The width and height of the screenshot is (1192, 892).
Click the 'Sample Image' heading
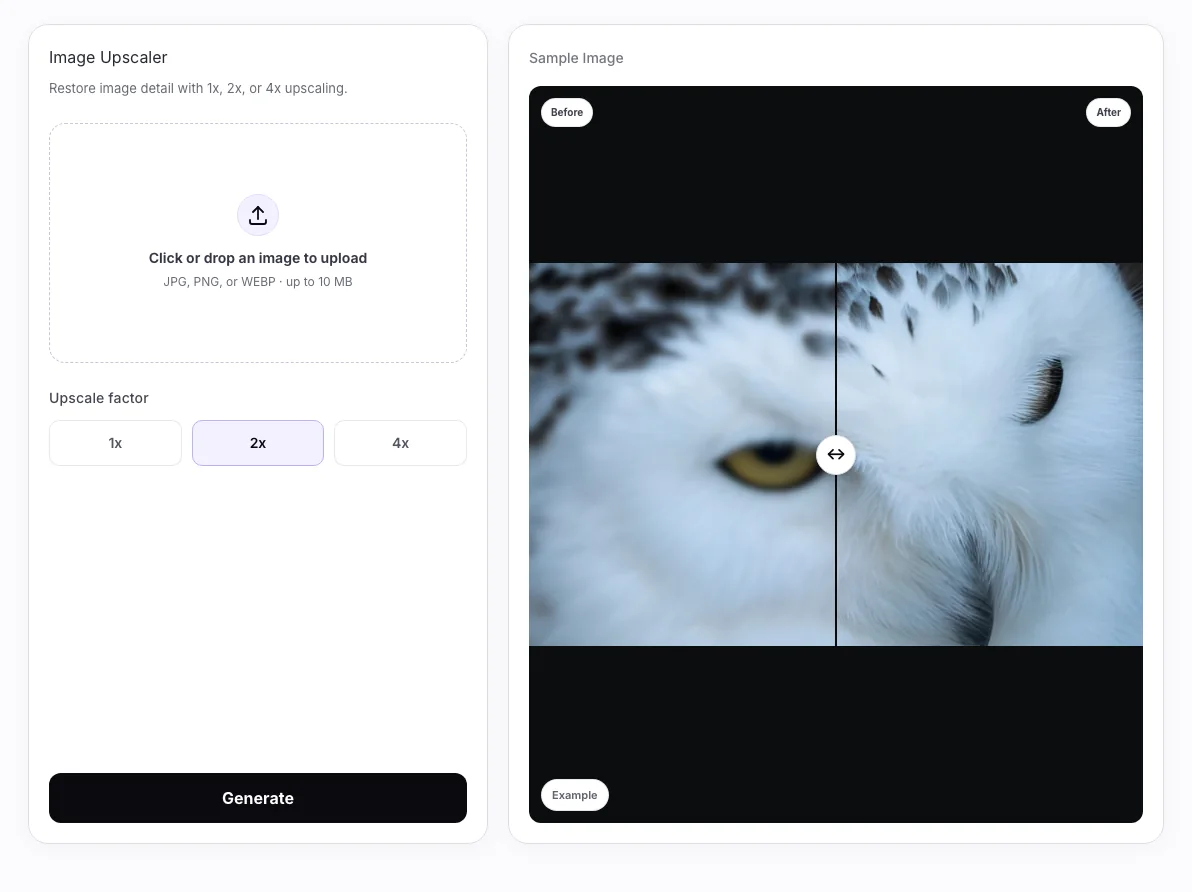[576, 58]
